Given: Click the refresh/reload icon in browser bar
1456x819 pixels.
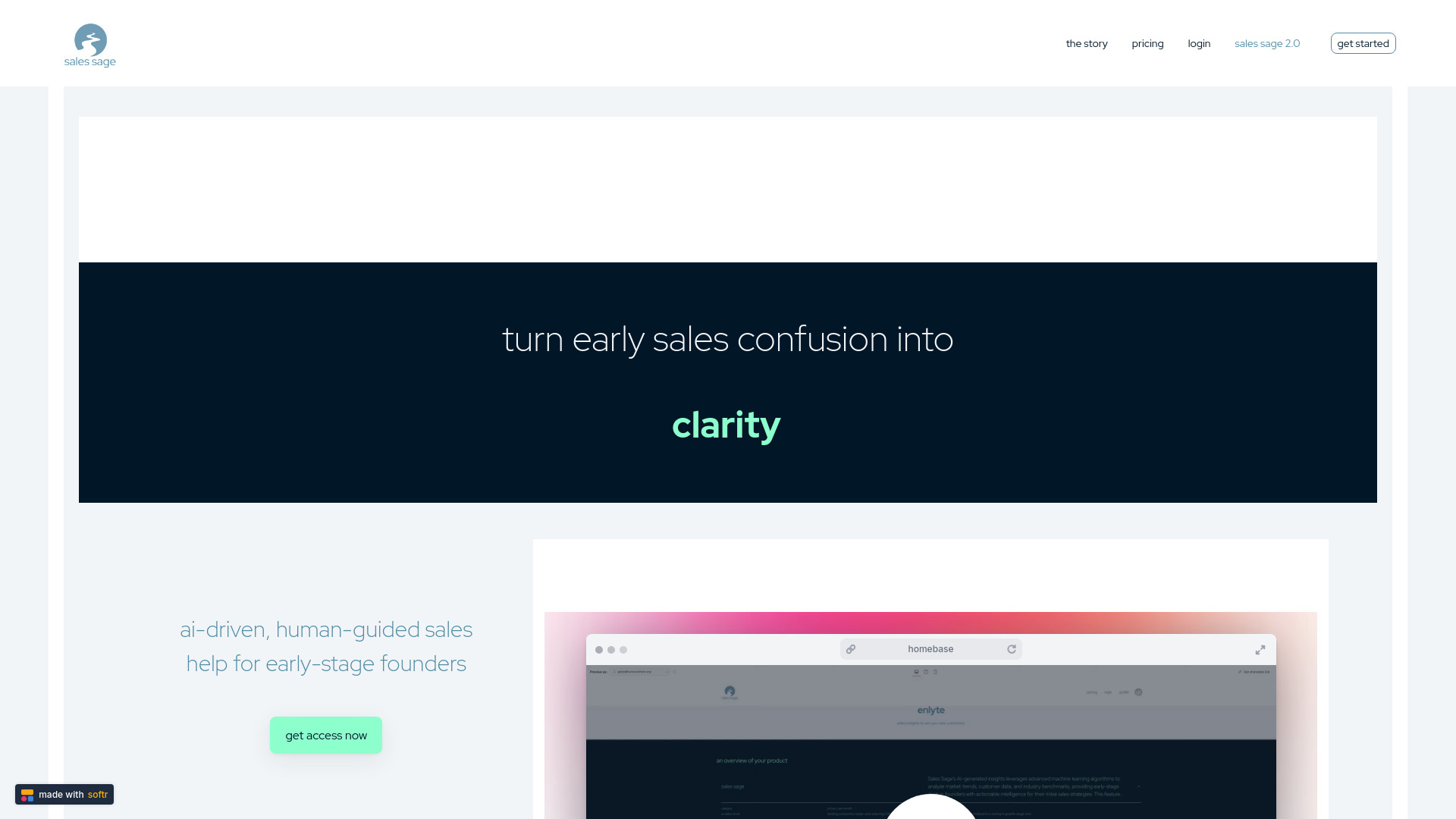Looking at the screenshot, I should tap(1012, 649).
